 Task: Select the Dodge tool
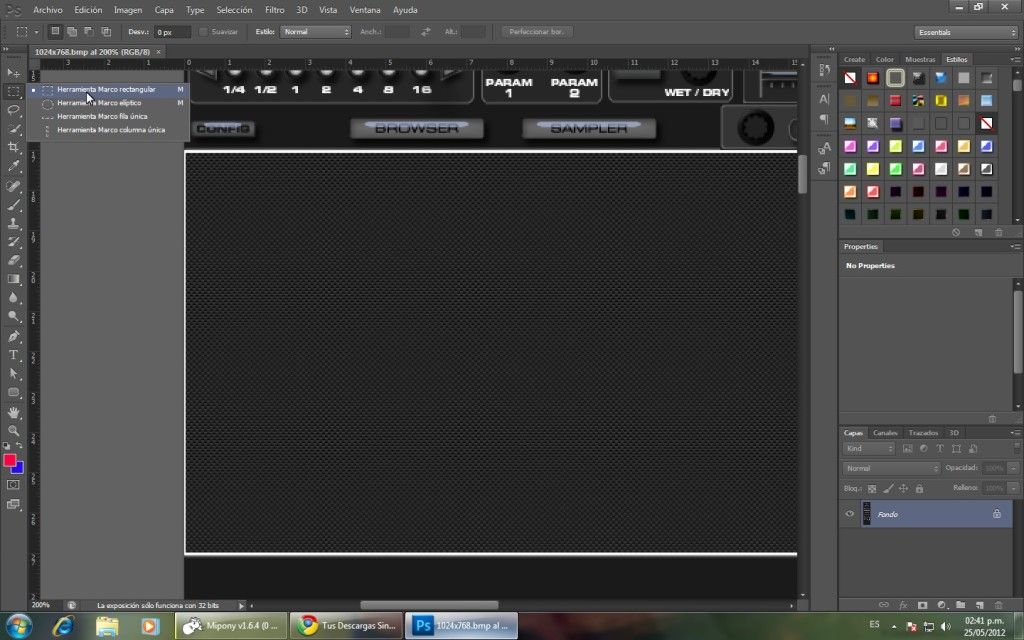[x=13, y=317]
